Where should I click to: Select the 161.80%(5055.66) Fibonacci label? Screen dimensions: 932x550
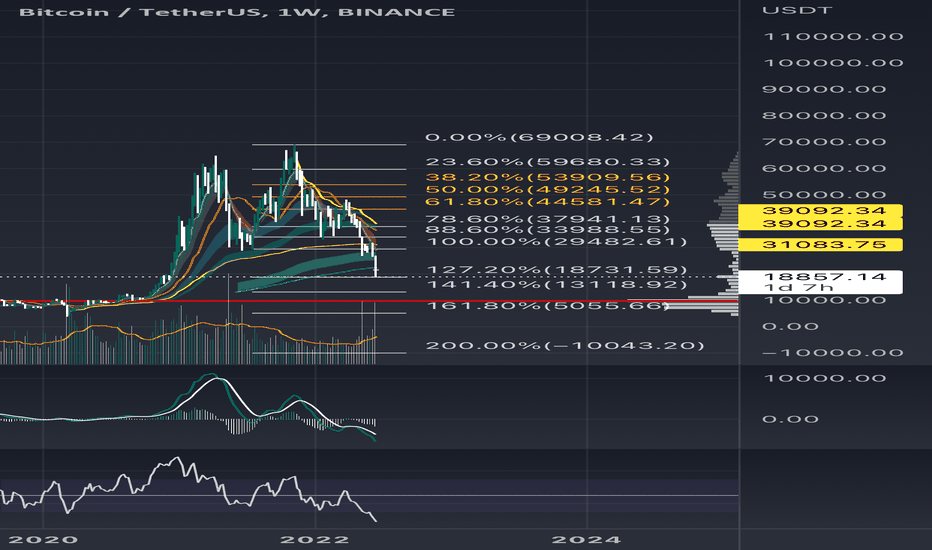tap(547, 306)
